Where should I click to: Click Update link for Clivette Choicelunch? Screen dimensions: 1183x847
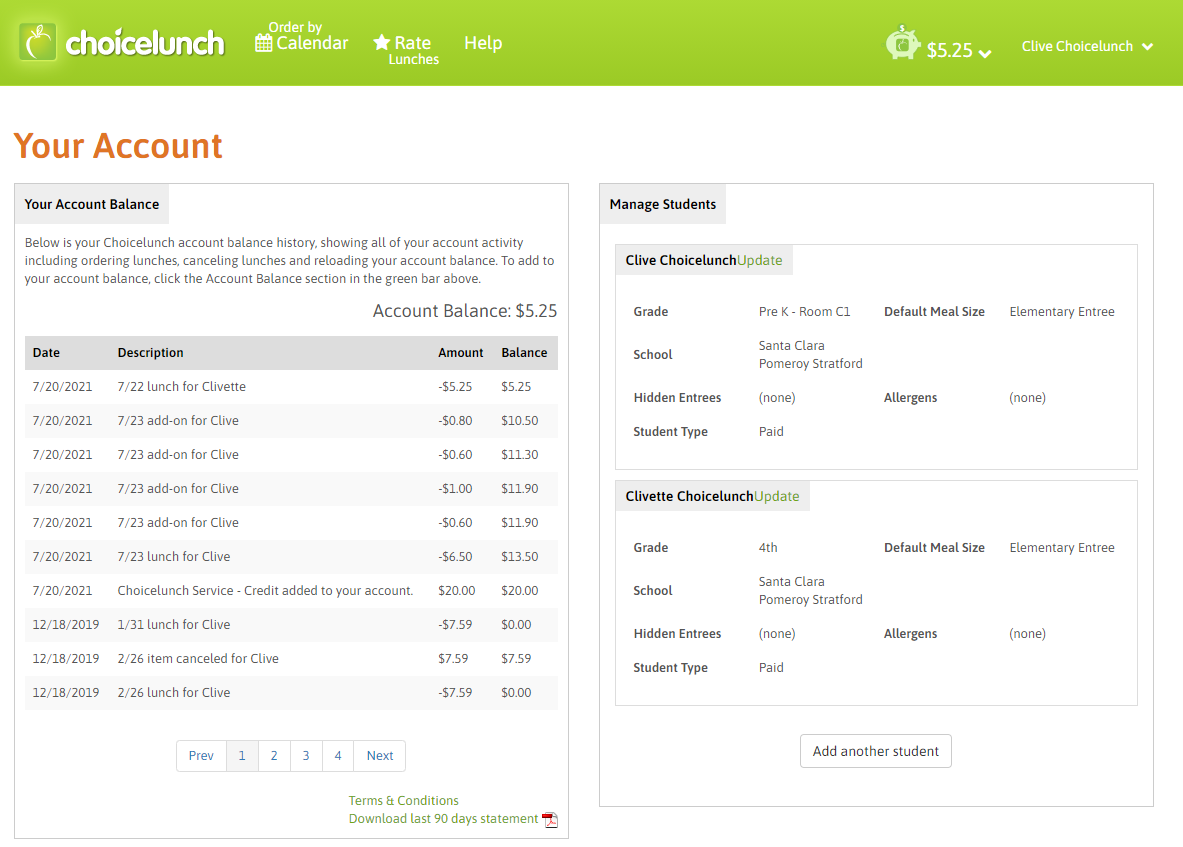click(x=776, y=496)
